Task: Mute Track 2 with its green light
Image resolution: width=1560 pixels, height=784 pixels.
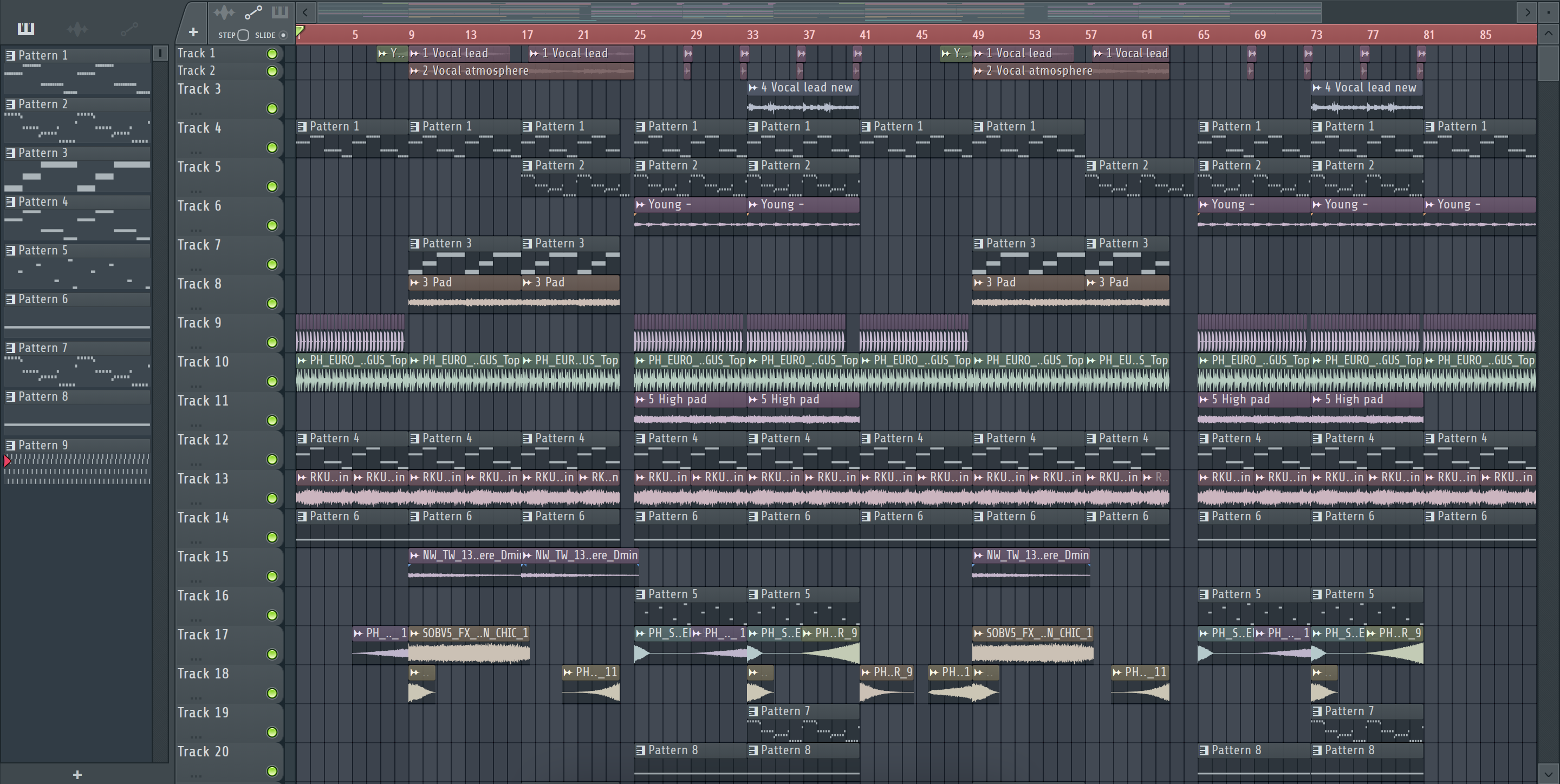Action: pos(272,71)
